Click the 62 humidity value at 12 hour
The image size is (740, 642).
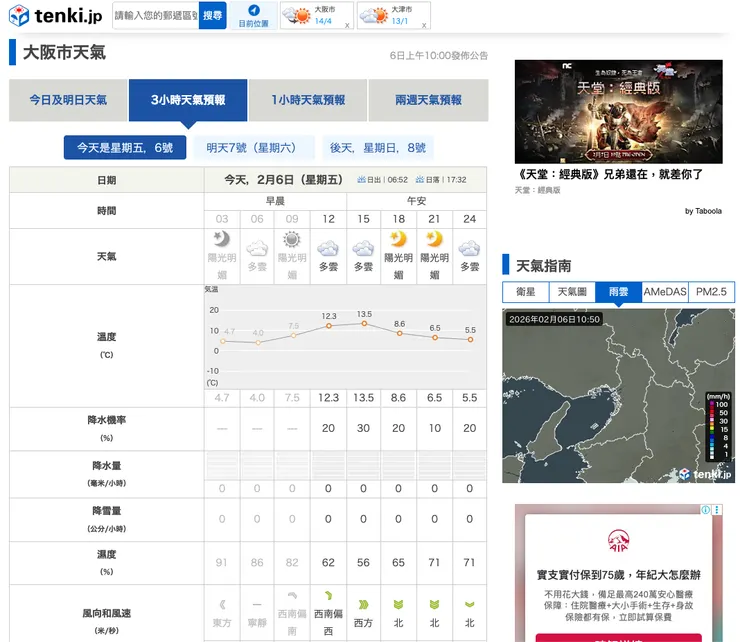(328, 562)
